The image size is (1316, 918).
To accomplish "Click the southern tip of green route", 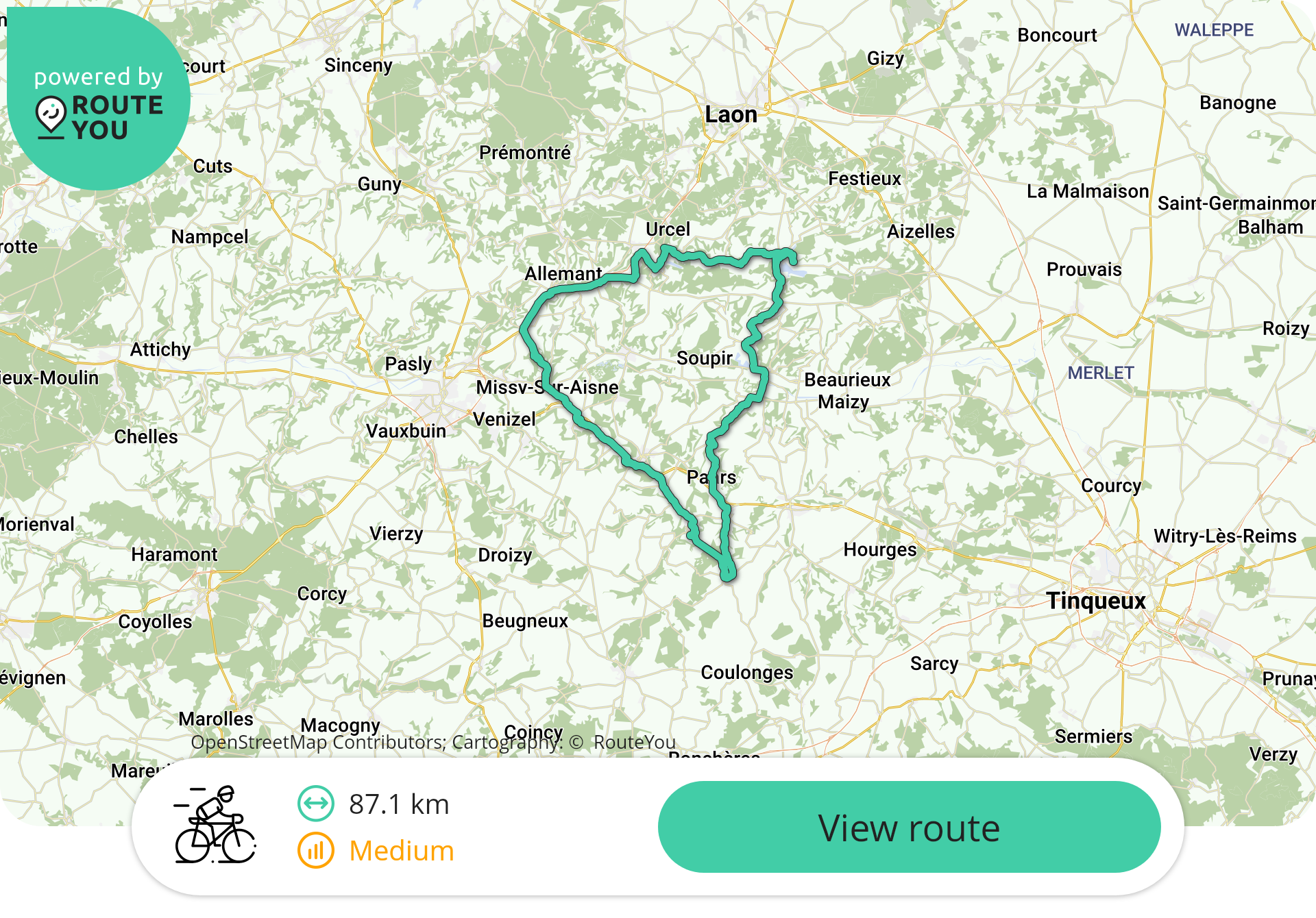I will pos(728,574).
